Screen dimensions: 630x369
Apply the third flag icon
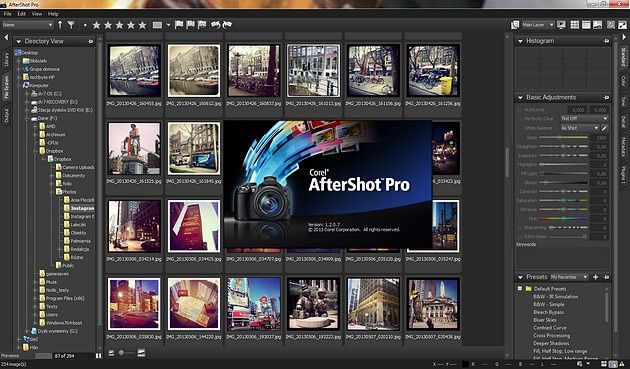(202, 25)
